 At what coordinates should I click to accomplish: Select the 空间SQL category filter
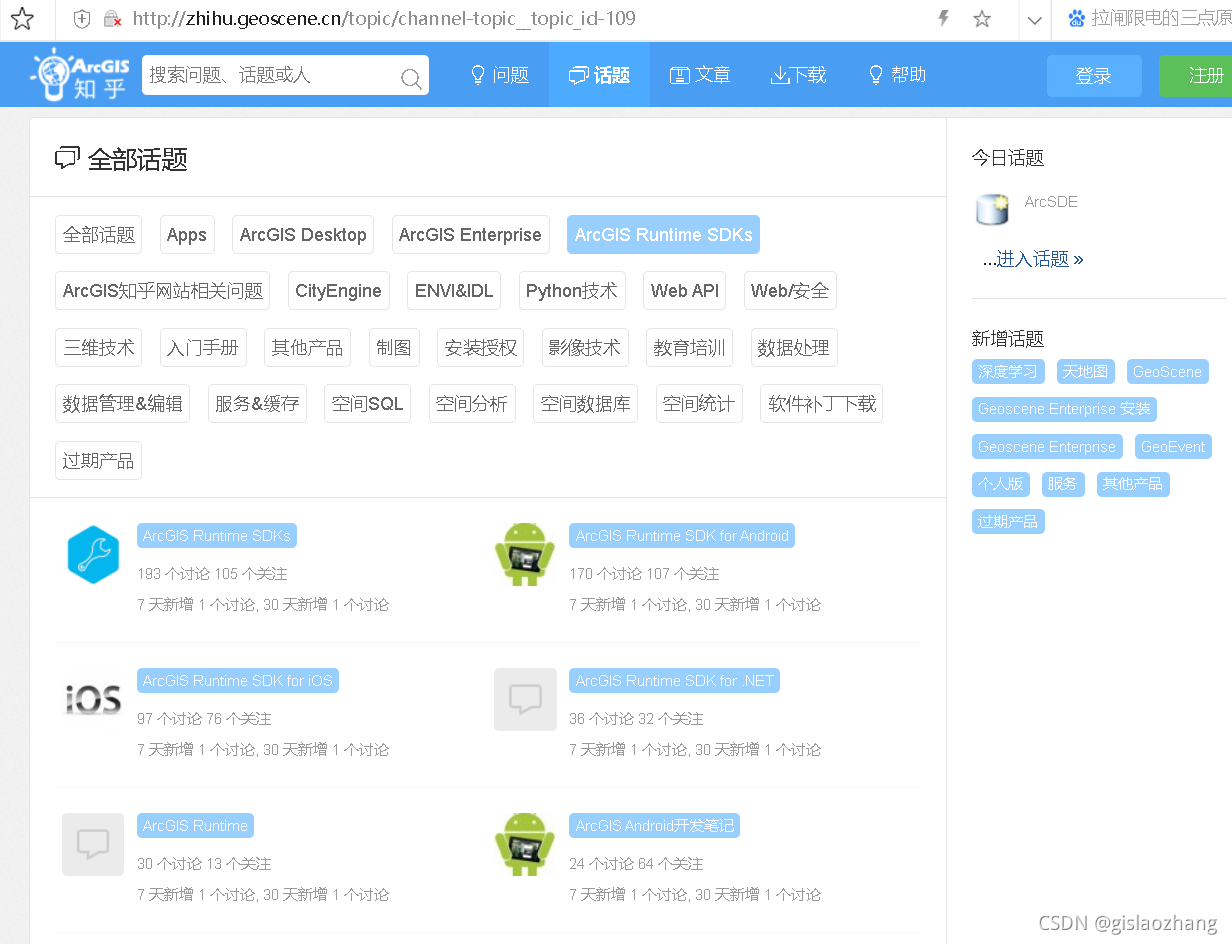(x=368, y=404)
